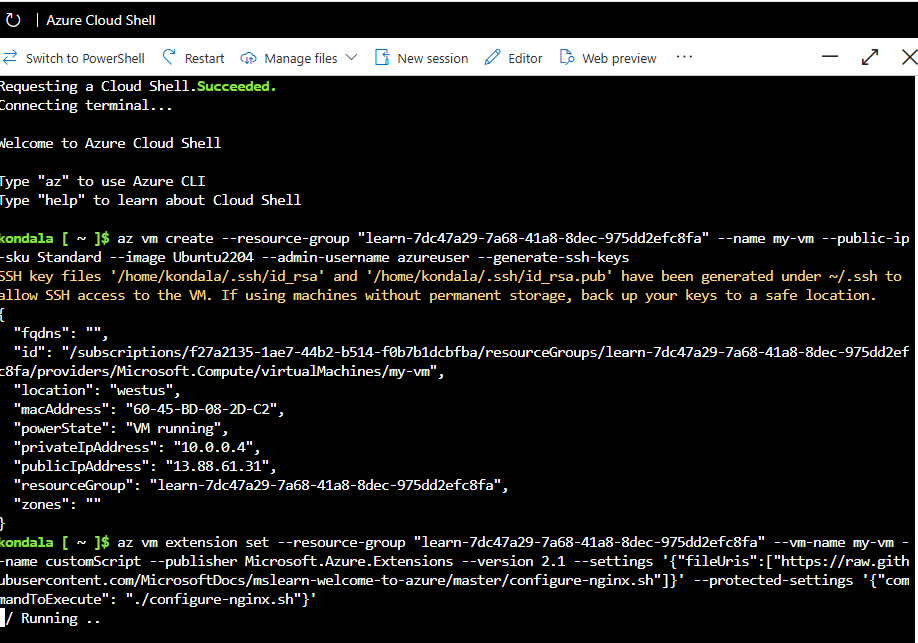Start a New session via its icon

point(382,57)
